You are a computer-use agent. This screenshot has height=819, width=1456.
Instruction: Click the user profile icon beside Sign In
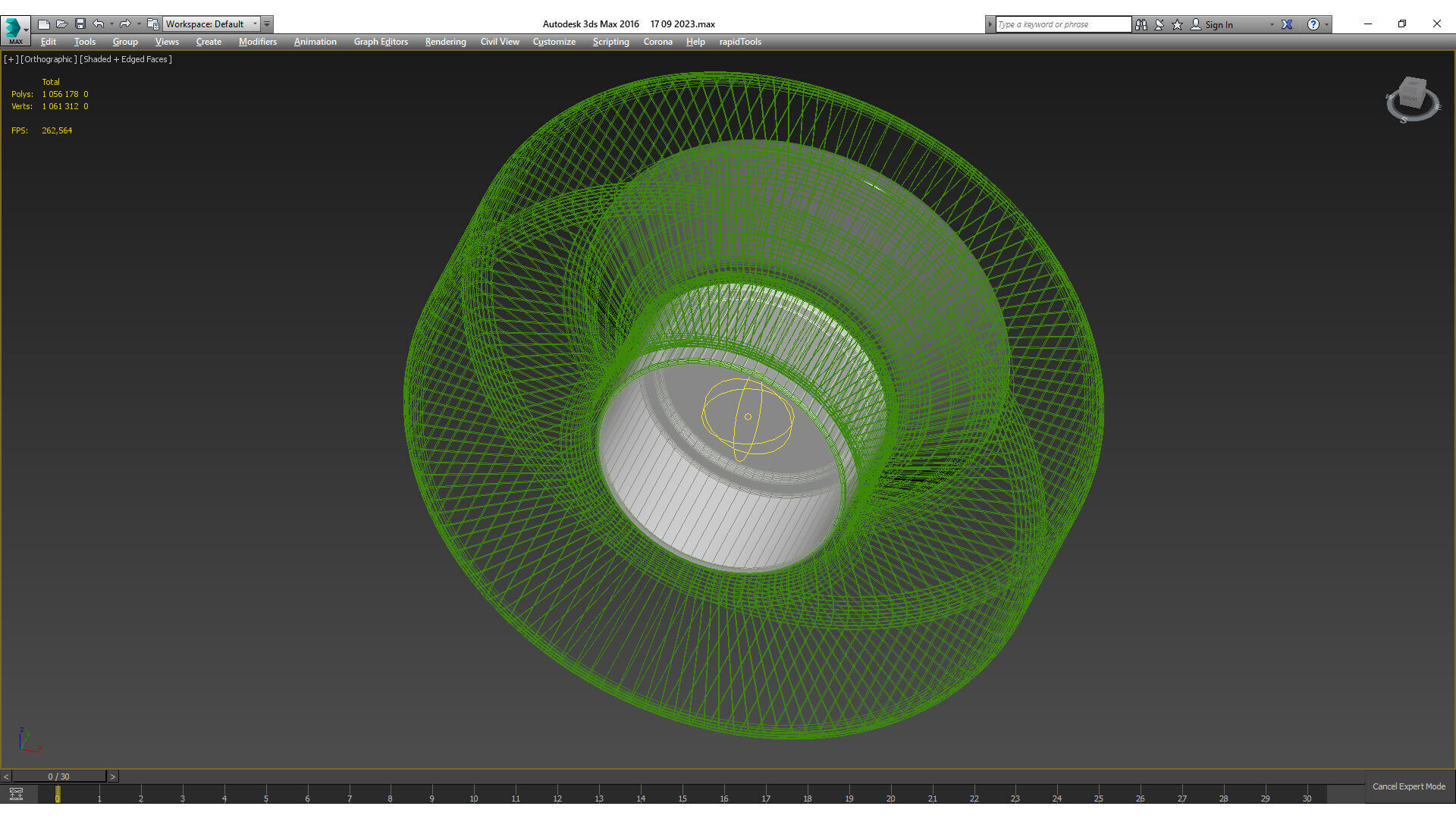tap(1196, 24)
